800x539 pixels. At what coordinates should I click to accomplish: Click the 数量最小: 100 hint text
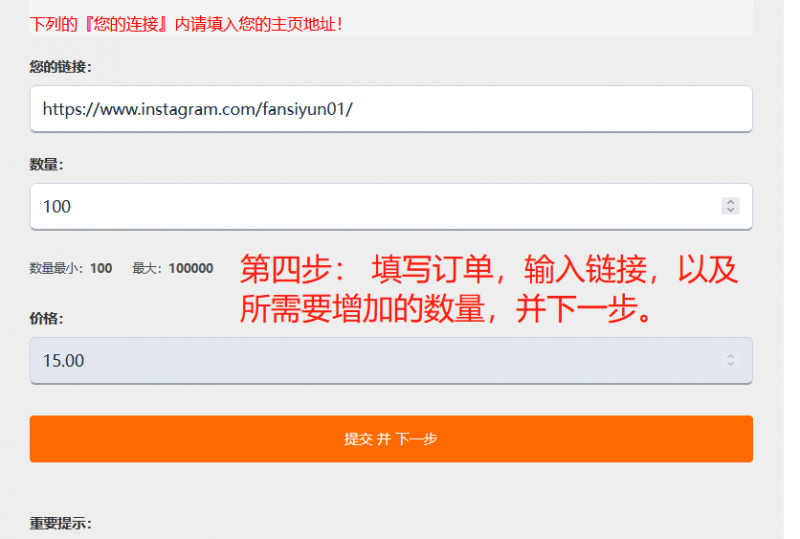(71, 268)
